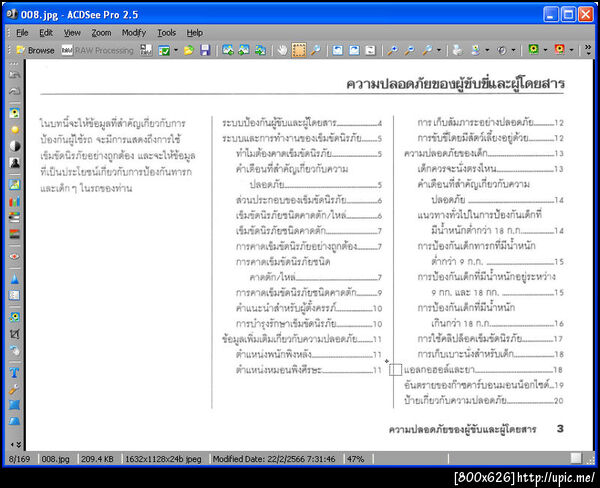Click the blue floppy disk Save icon
Image resolution: width=600 pixels, height=488 pixels.
(205, 50)
